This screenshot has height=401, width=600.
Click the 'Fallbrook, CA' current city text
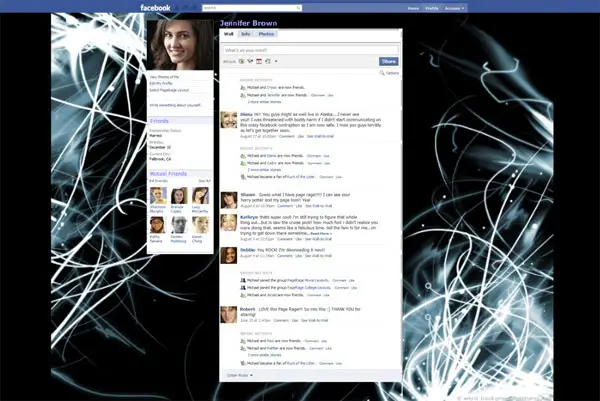[x=160, y=159]
